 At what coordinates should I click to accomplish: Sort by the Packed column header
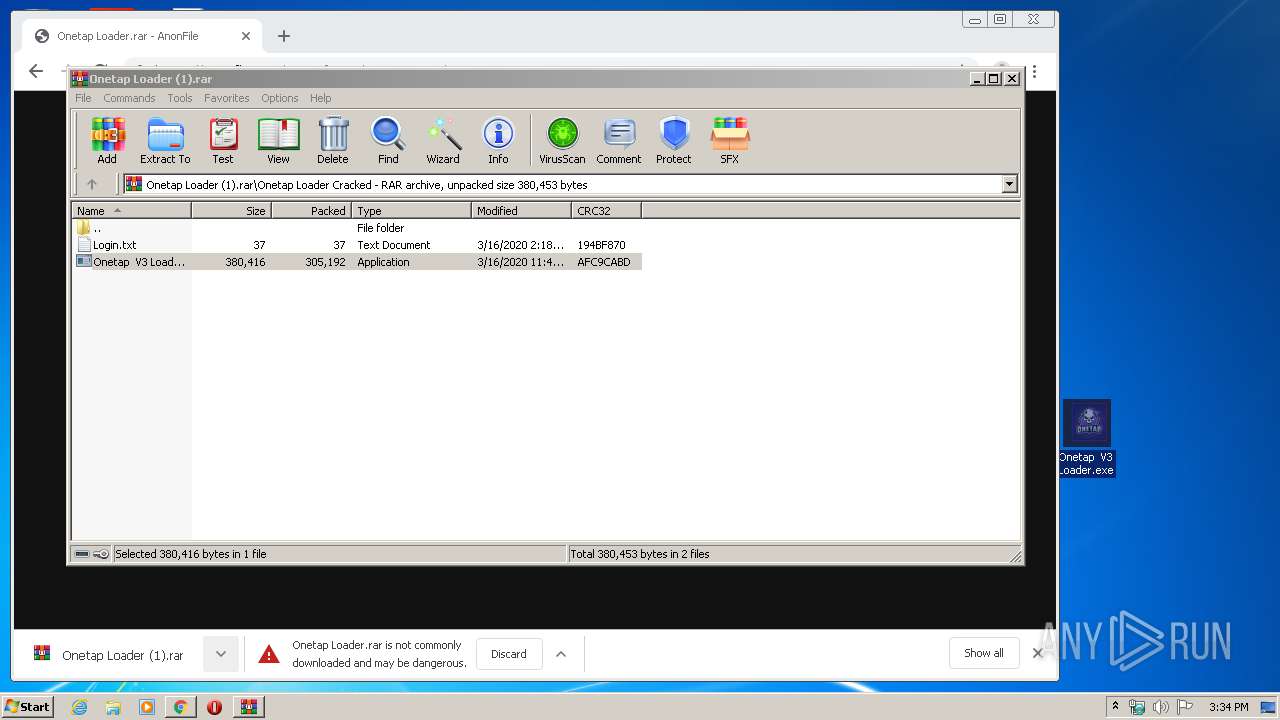[311, 210]
